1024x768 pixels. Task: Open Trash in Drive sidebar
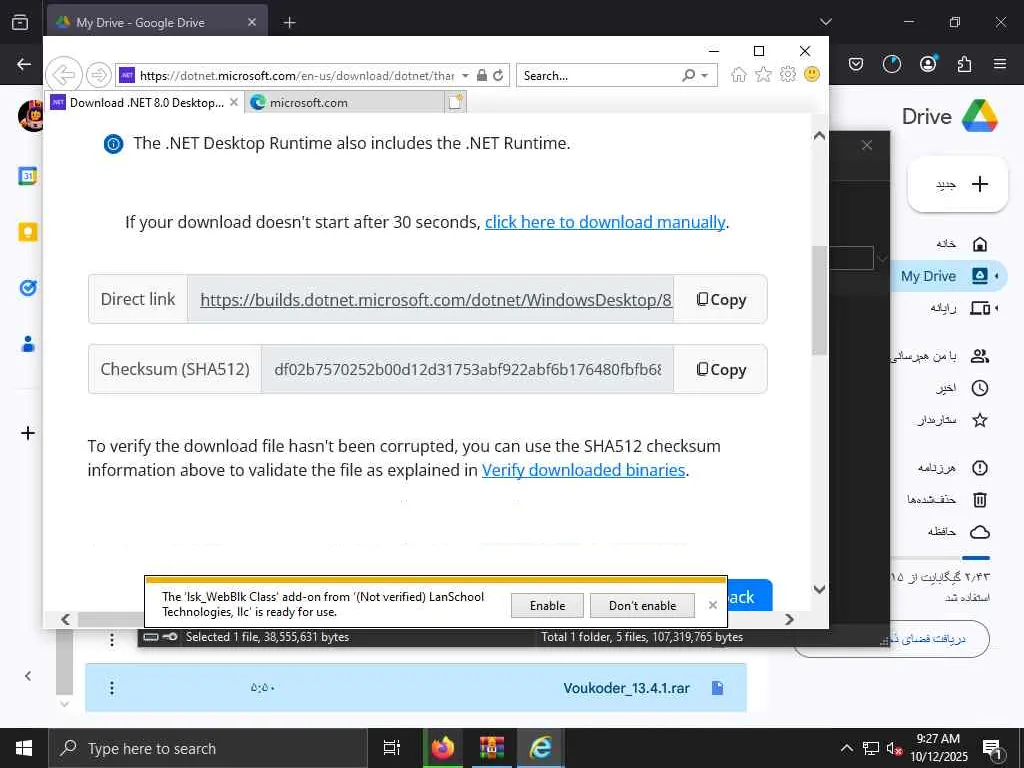point(948,500)
